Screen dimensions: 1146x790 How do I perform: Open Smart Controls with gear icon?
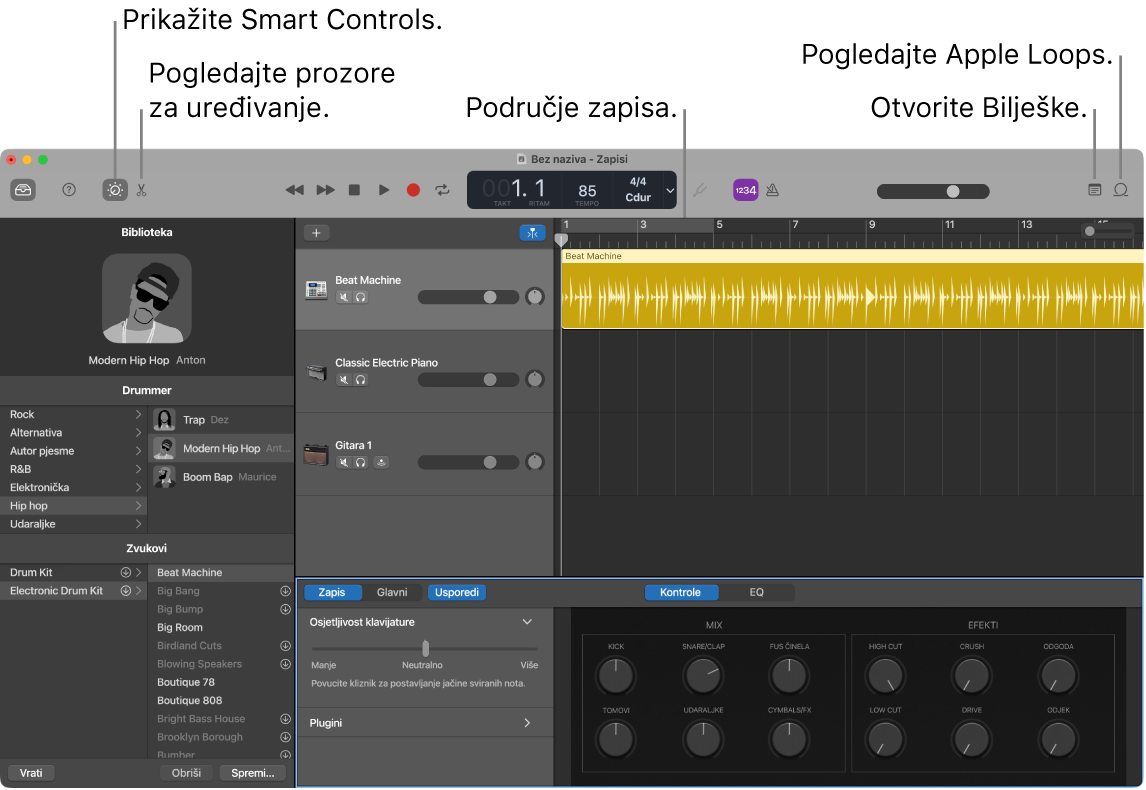(x=114, y=189)
